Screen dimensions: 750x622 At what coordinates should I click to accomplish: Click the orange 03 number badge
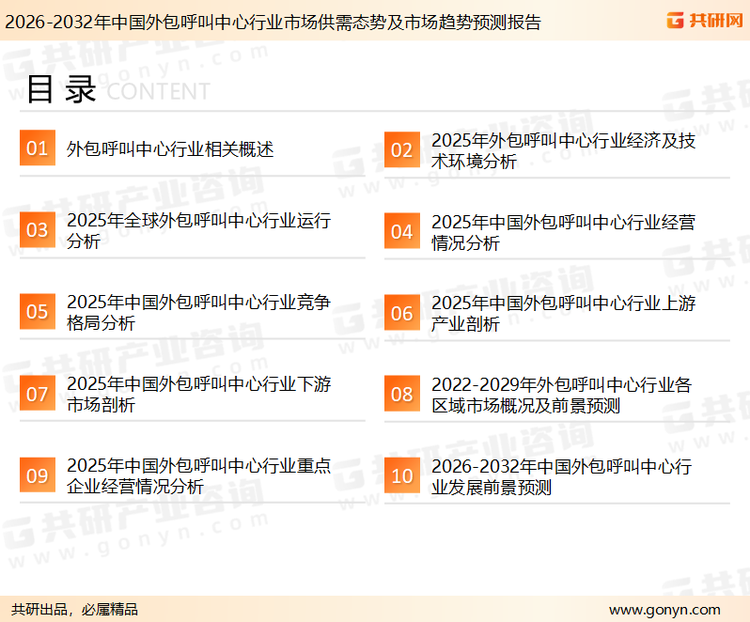(x=37, y=230)
